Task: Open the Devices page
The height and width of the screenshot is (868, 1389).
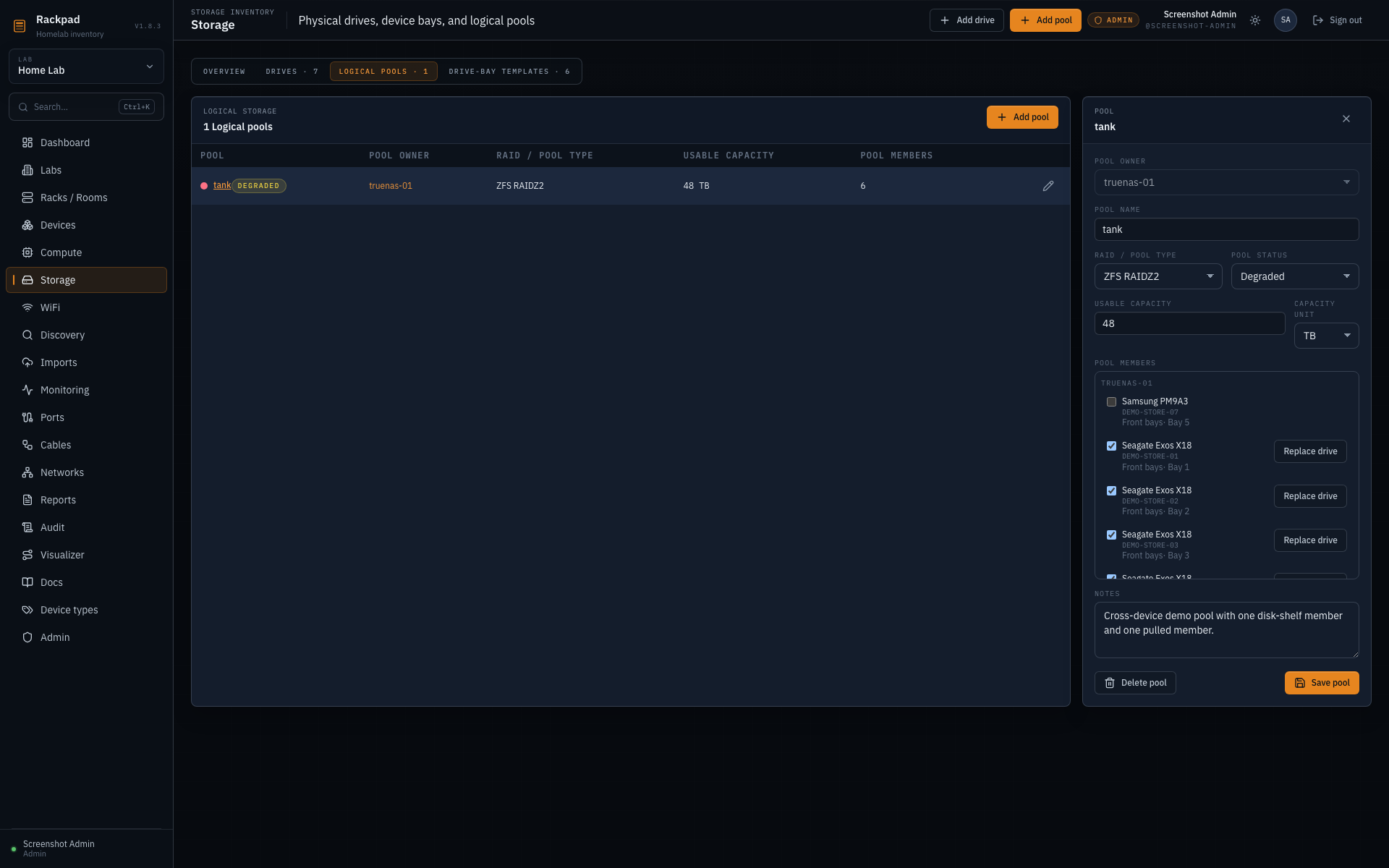Action: coord(86,225)
